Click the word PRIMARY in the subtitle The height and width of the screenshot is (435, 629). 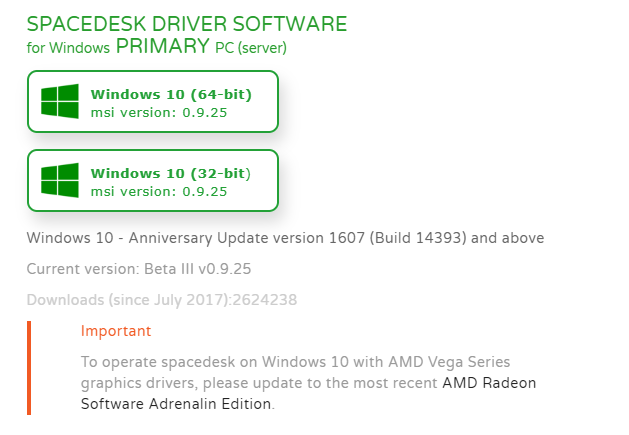coord(162,45)
